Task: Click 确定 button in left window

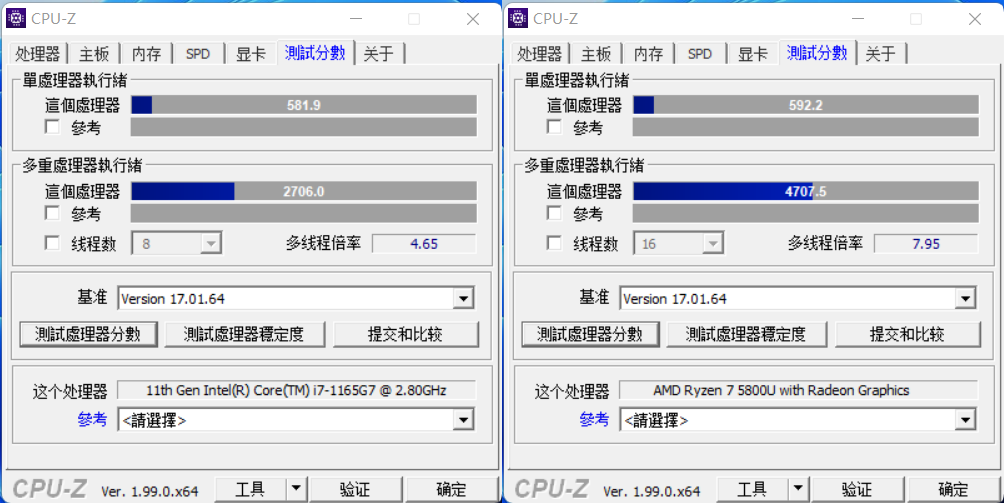Action: point(451,490)
